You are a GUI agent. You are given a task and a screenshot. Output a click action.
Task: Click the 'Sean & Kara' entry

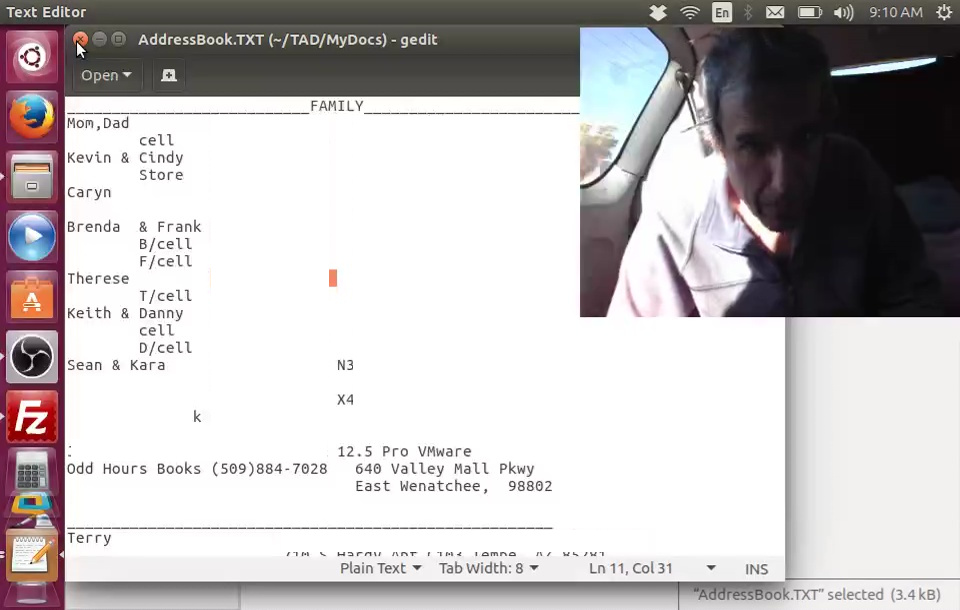point(116,365)
